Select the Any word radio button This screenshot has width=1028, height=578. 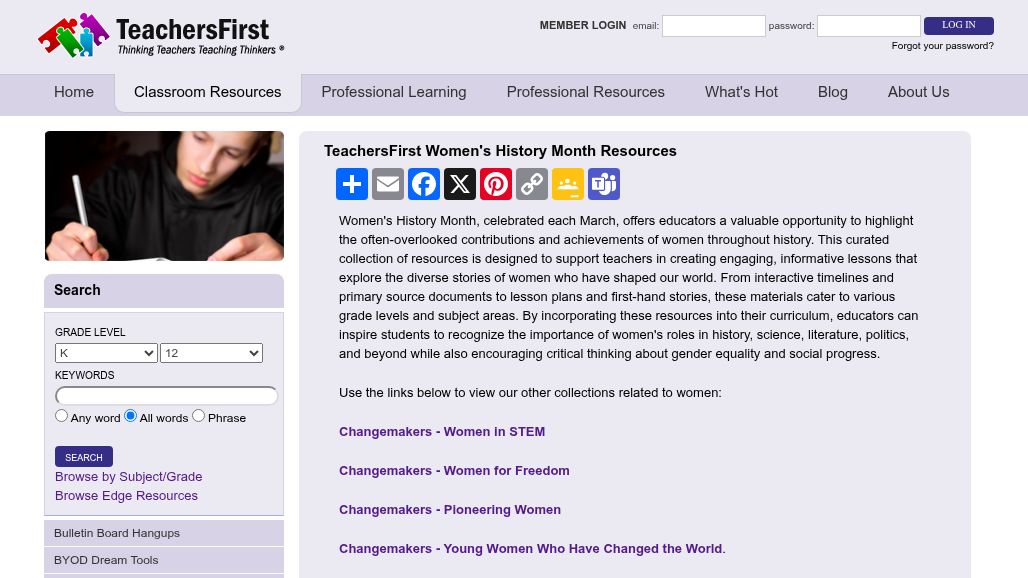pyautogui.click(x=62, y=416)
